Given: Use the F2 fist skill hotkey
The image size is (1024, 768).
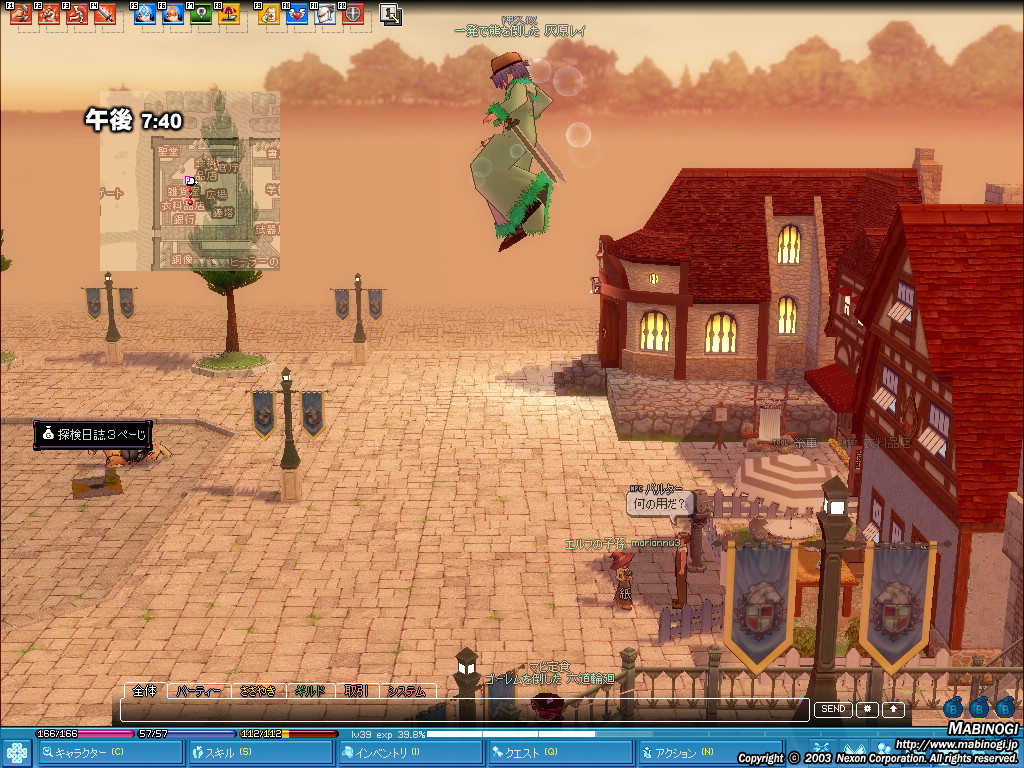Looking at the screenshot, I should pyautogui.click(x=49, y=14).
